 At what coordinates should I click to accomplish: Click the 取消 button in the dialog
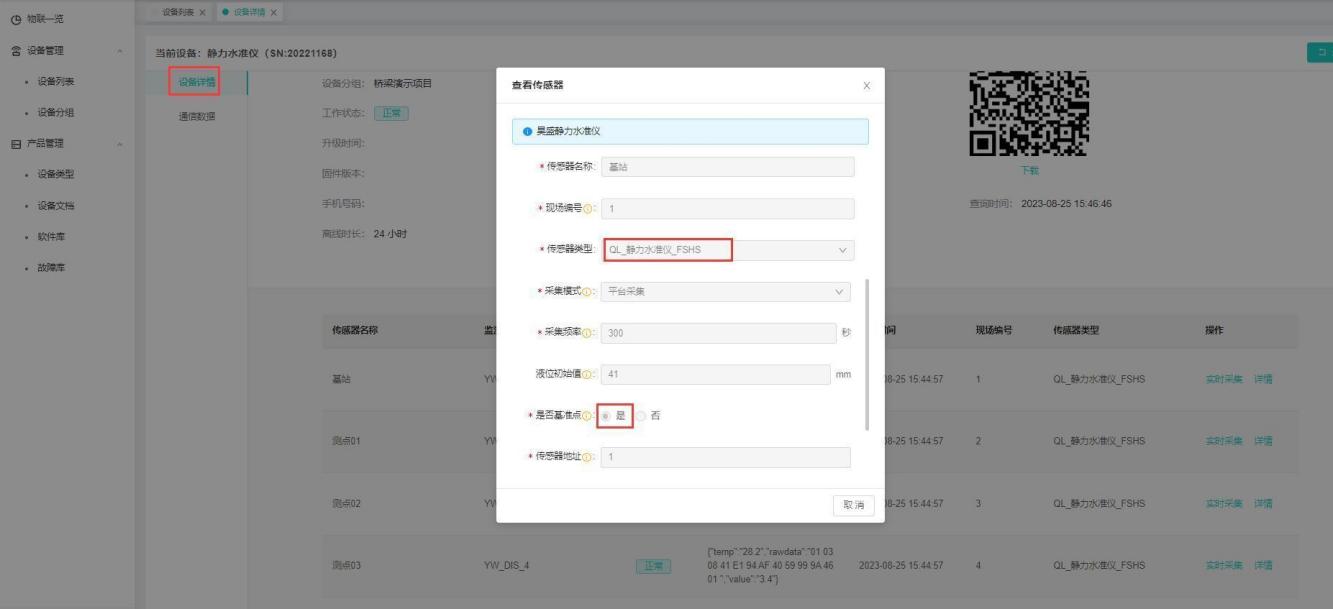[x=853, y=505]
